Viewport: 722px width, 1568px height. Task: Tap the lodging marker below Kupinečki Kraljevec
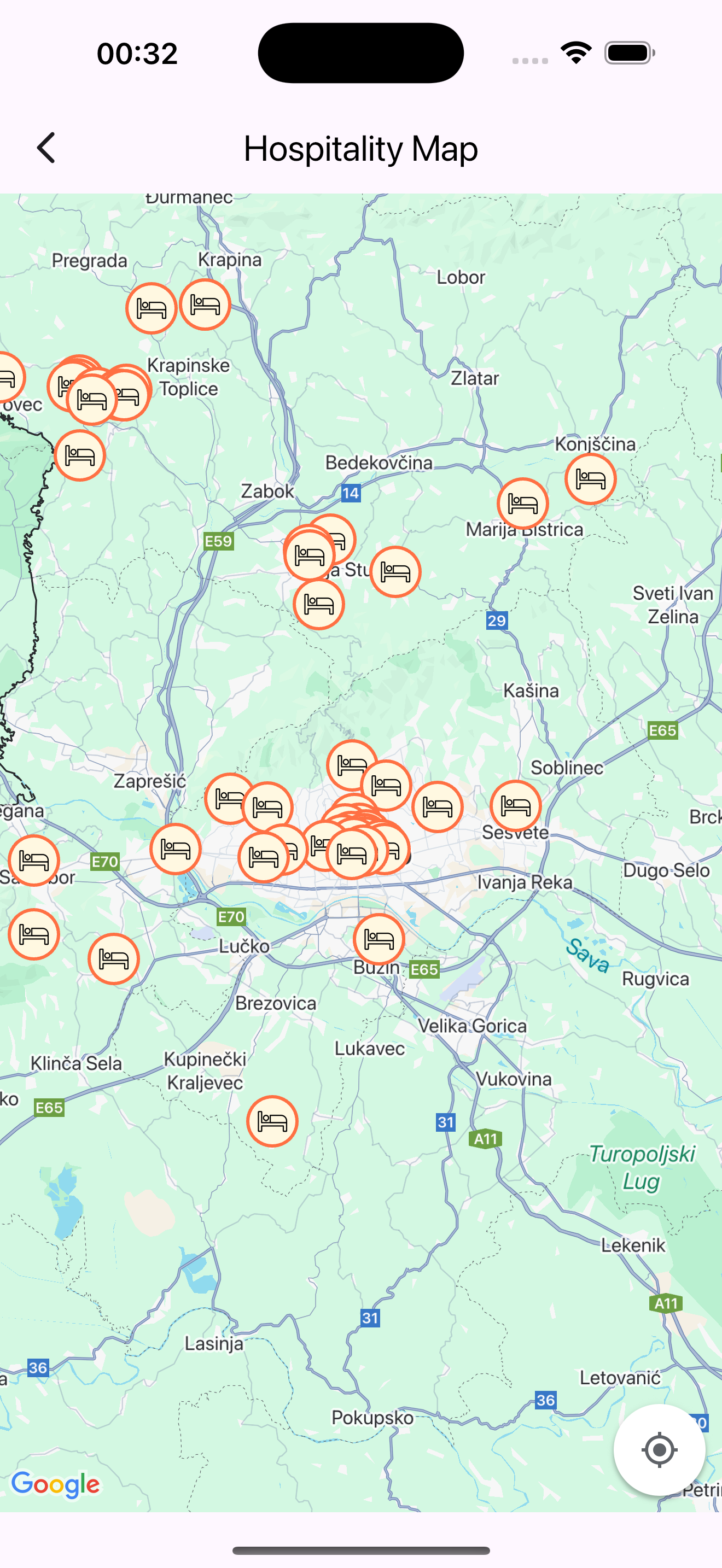click(272, 1121)
